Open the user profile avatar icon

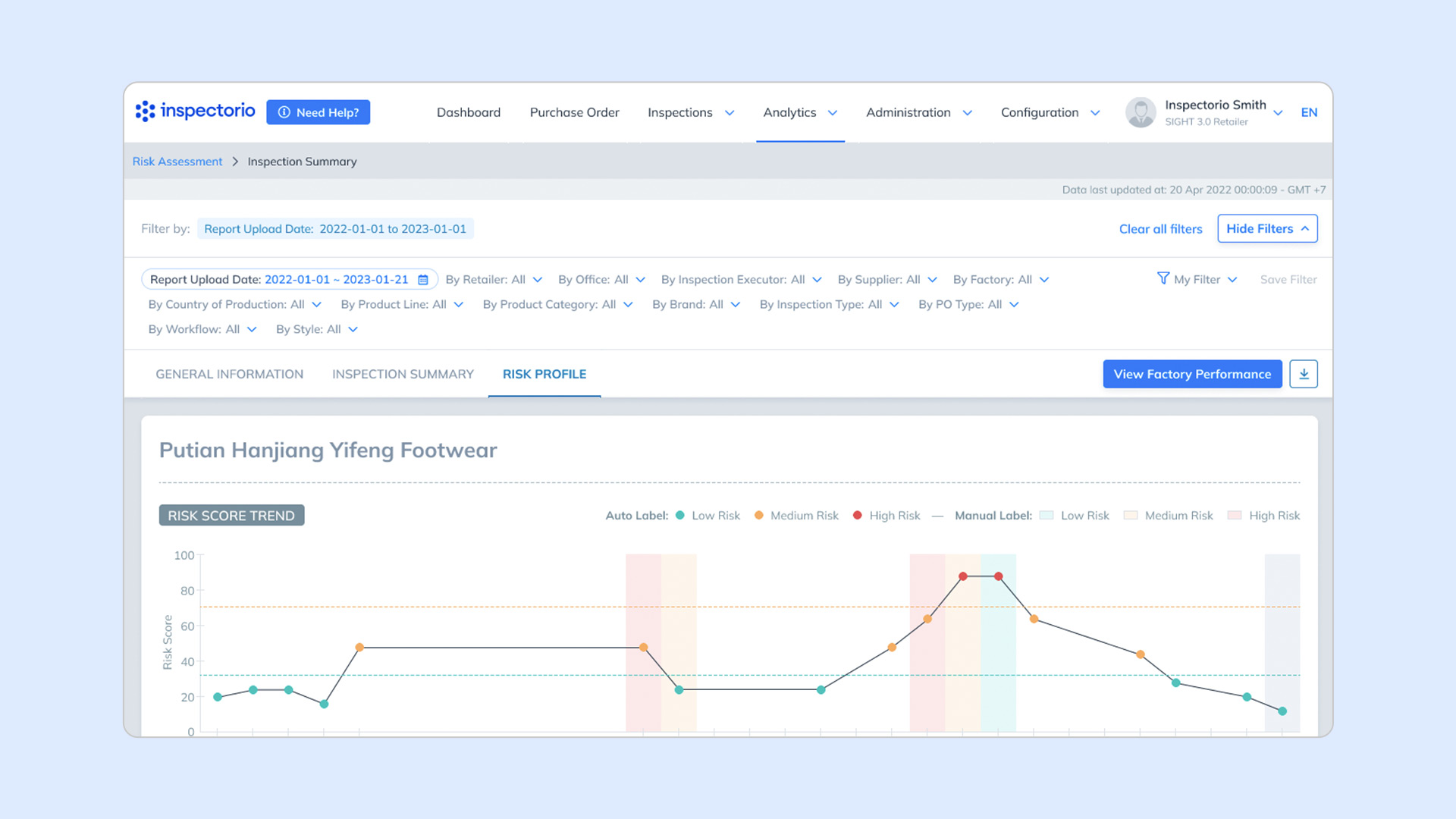[x=1141, y=111]
